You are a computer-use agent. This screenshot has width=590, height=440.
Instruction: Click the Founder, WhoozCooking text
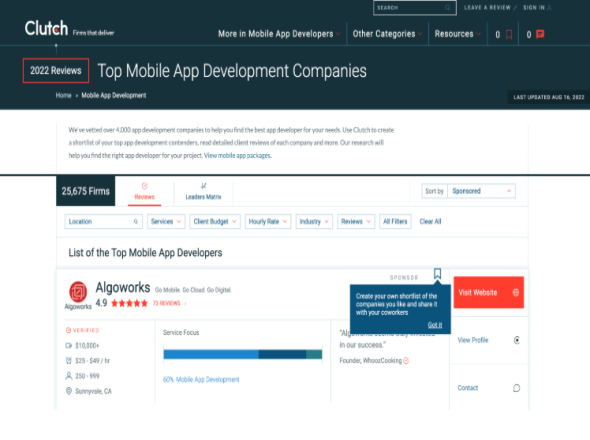371,361
